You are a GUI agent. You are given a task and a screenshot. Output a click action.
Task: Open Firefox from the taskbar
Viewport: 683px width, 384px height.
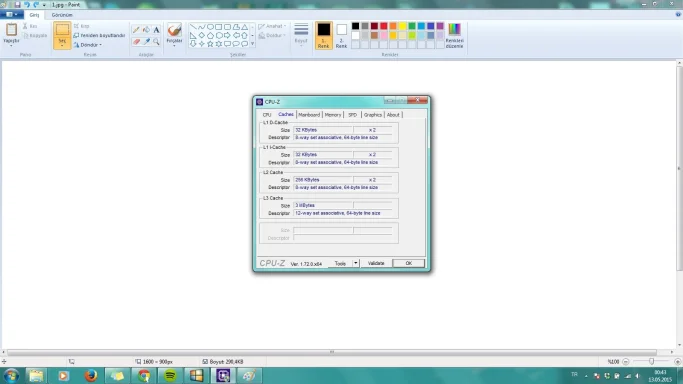point(91,375)
